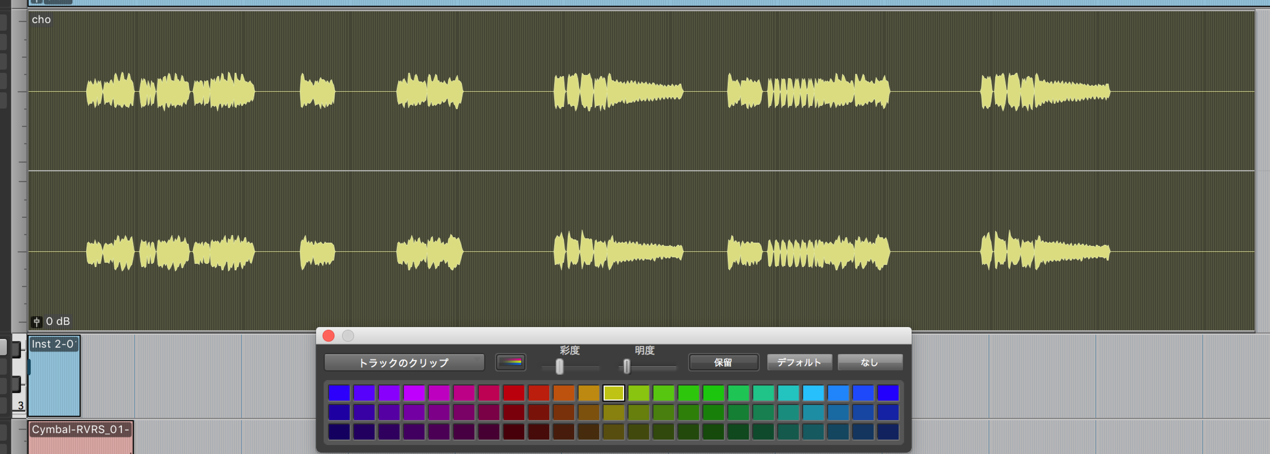Image resolution: width=1270 pixels, height=454 pixels.
Task: Click the 明度 brightness slider handle
Action: click(627, 367)
